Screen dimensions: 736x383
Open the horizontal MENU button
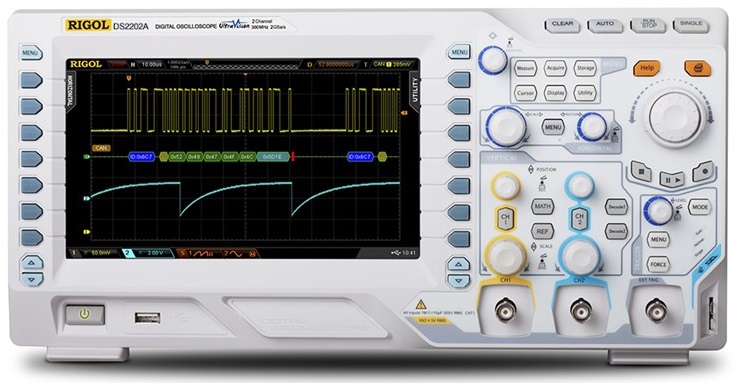pos(553,127)
